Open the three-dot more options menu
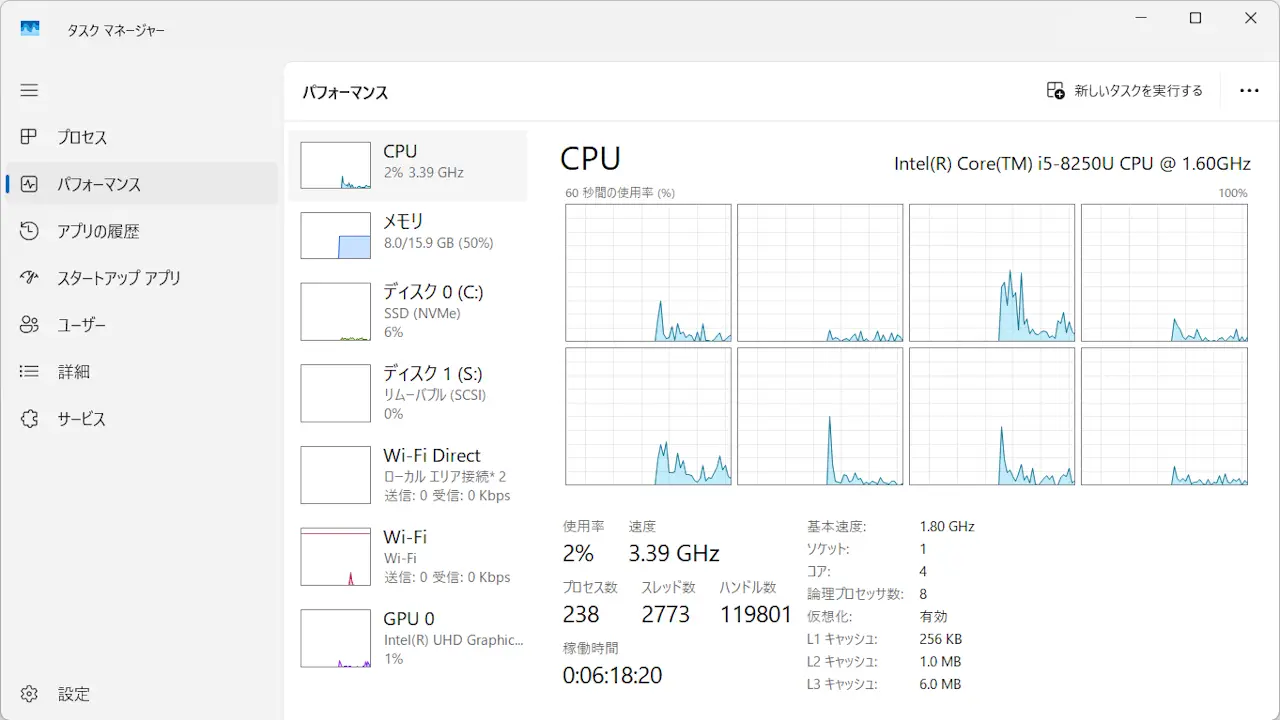Image resolution: width=1280 pixels, height=720 pixels. [1249, 91]
